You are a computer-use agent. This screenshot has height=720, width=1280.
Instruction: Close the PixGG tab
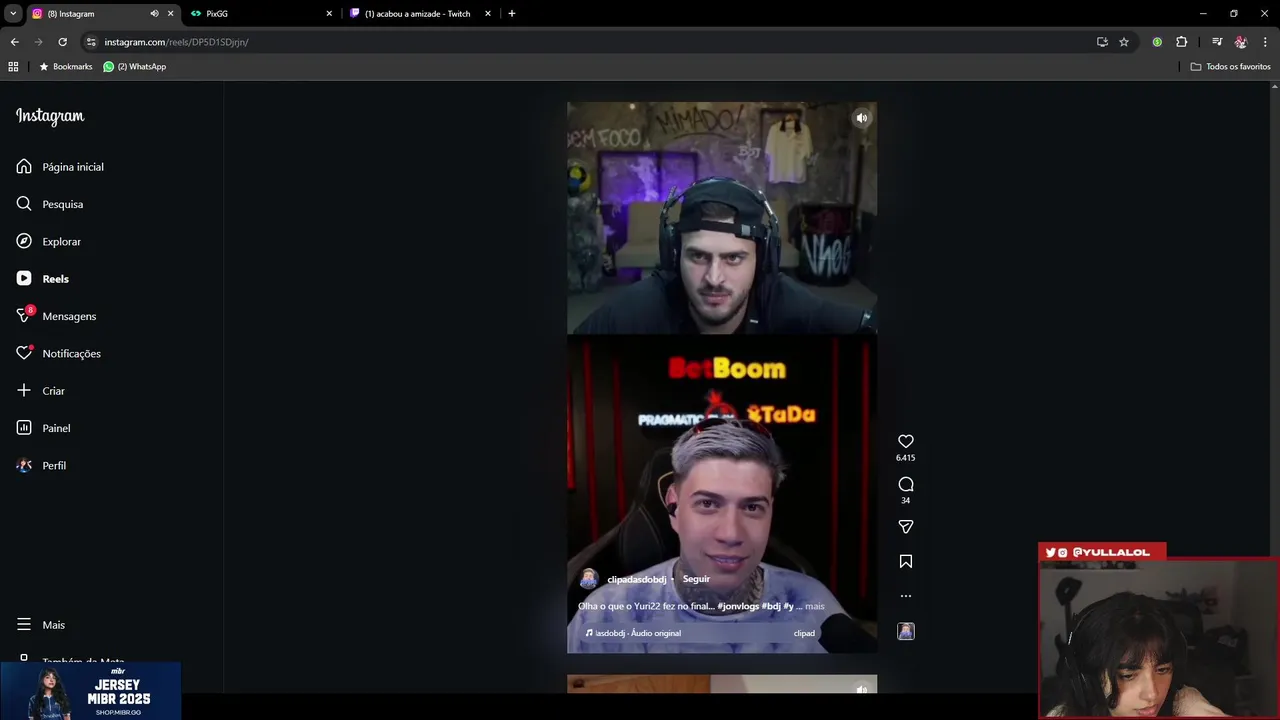[x=329, y=14]
